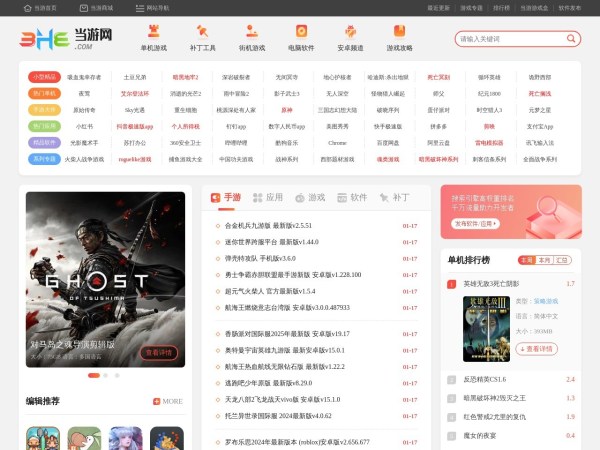The width and height of the screenshot is (600, 450).
Task: Select the 汇总 ranking toggle
Action: pyautogui.click(x=562, y=260)
